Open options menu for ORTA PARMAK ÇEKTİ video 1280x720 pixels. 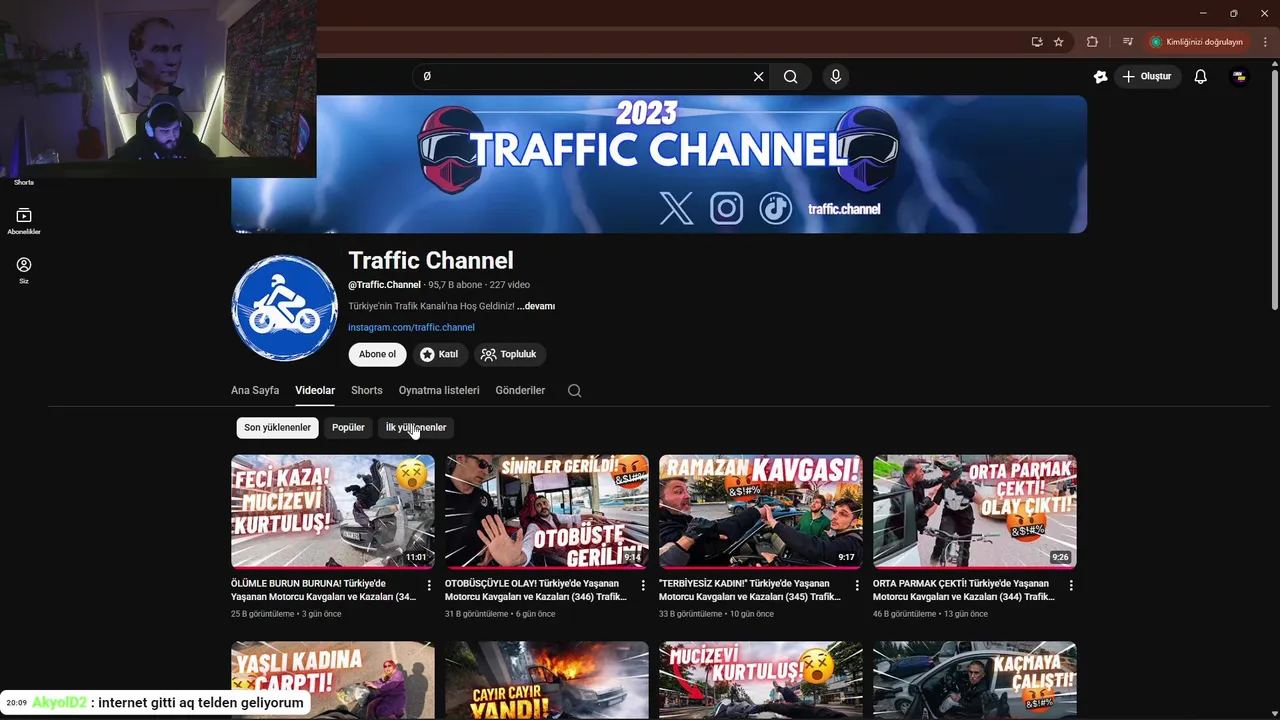1071,585
